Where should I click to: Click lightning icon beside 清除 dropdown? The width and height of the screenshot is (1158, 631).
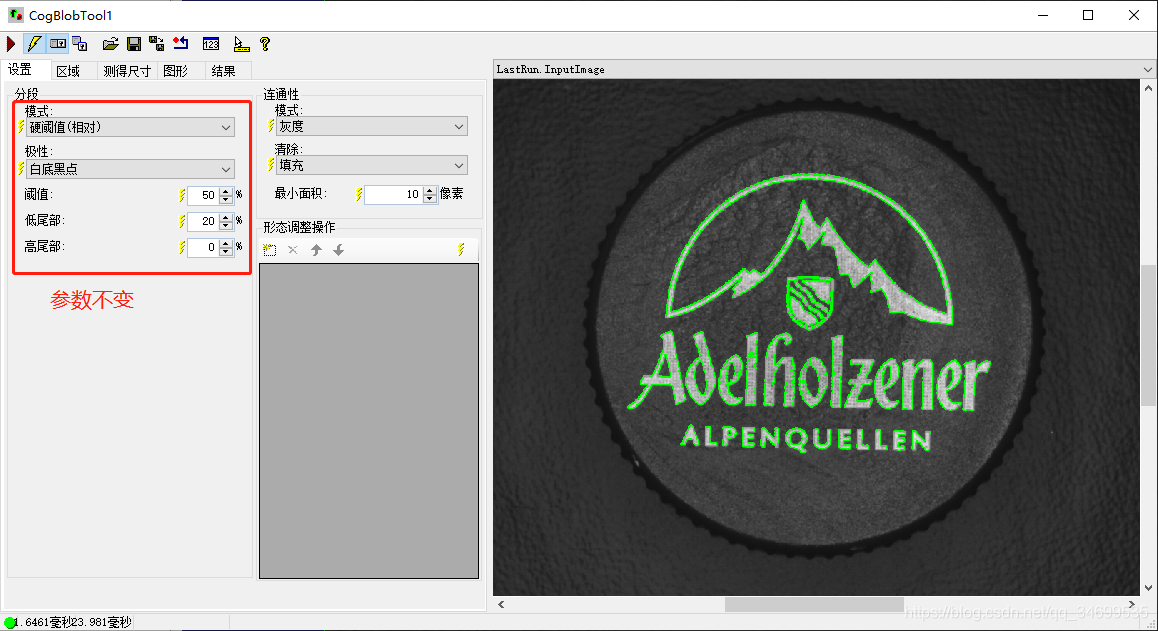[271, 166]
